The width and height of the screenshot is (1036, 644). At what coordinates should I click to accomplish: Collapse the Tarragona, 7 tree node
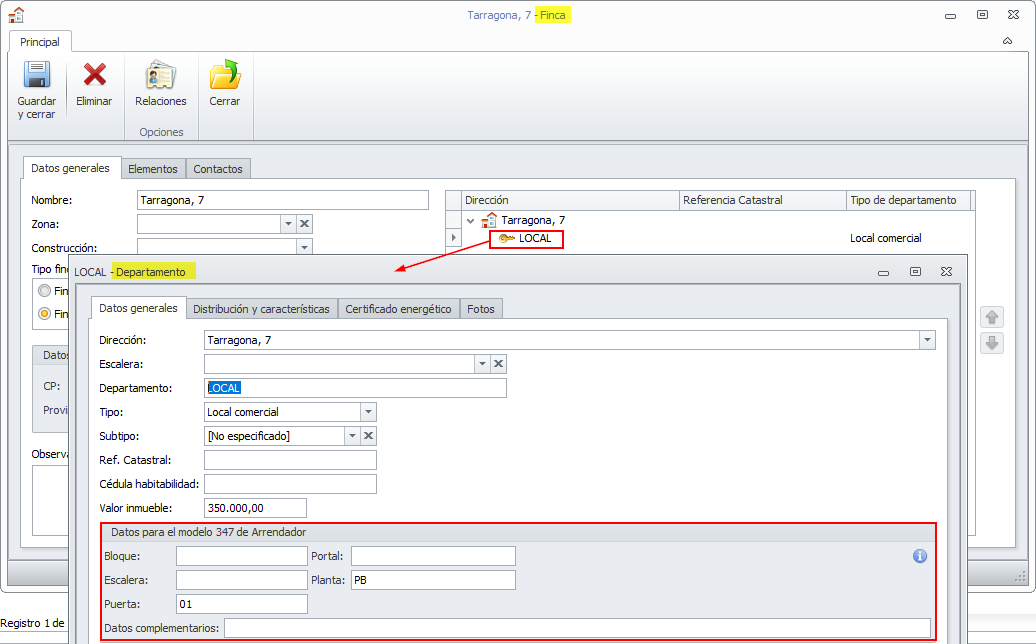pyautogui.click(x=470, y=221)
